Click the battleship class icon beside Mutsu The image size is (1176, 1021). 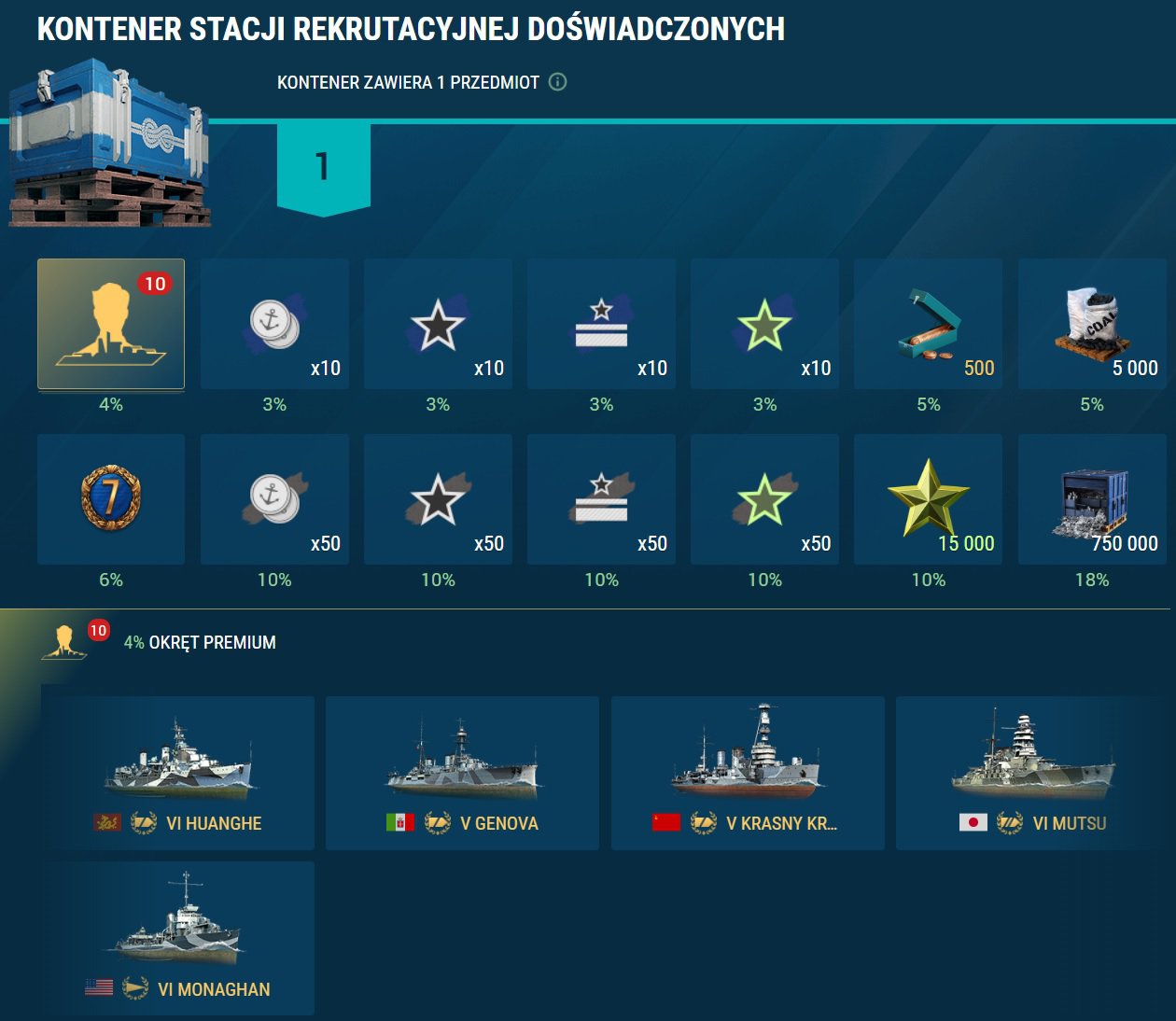tap(1010, 822)
